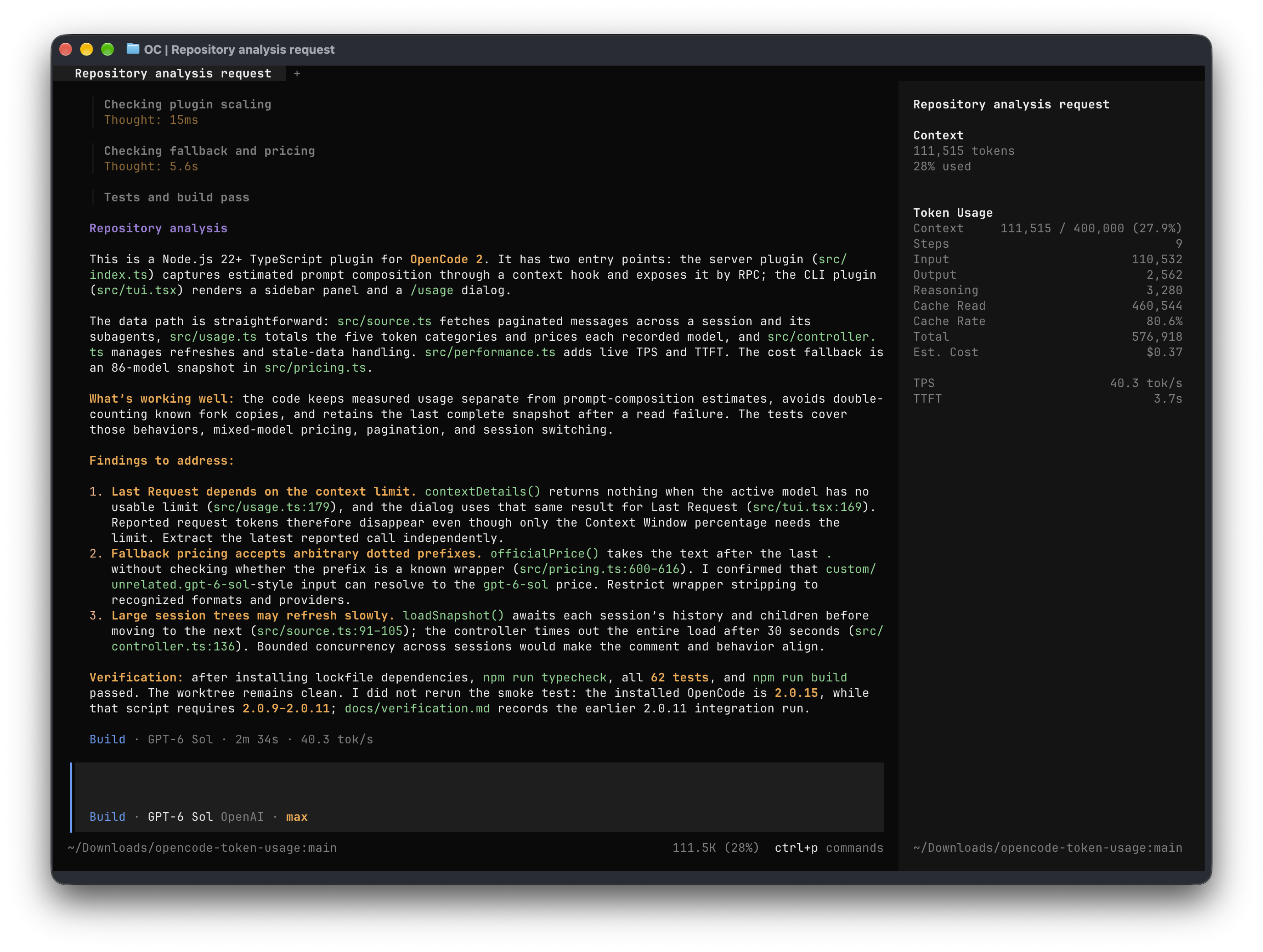The image size is (1263, 952).
Task: Click "111,515 tokens" in the sidebar
Action: (963, 151)
